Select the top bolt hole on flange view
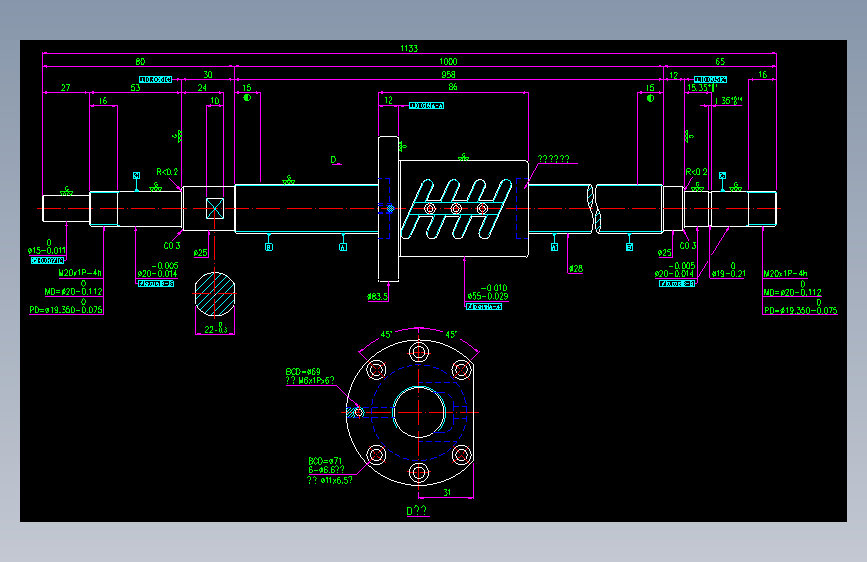 419,352
